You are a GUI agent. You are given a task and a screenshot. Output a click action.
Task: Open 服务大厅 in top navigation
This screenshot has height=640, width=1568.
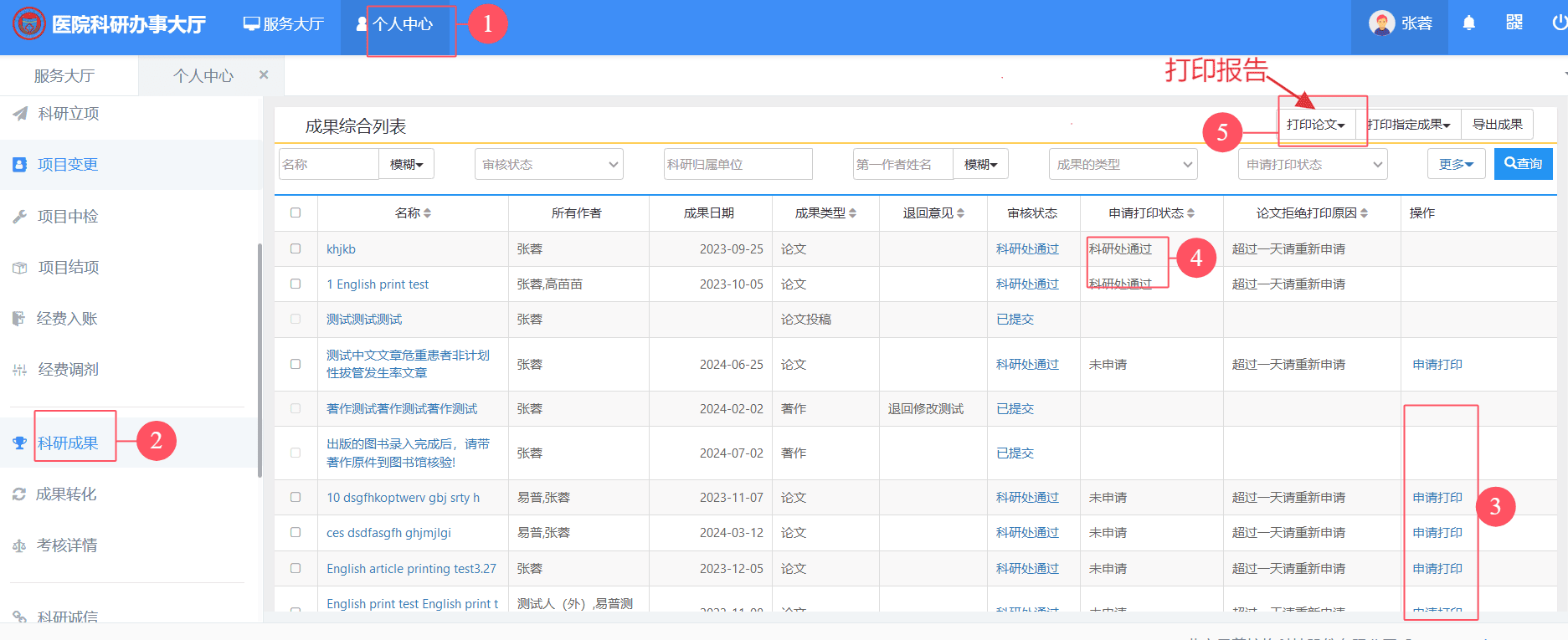pyautogui.click(x=284, y=24)
